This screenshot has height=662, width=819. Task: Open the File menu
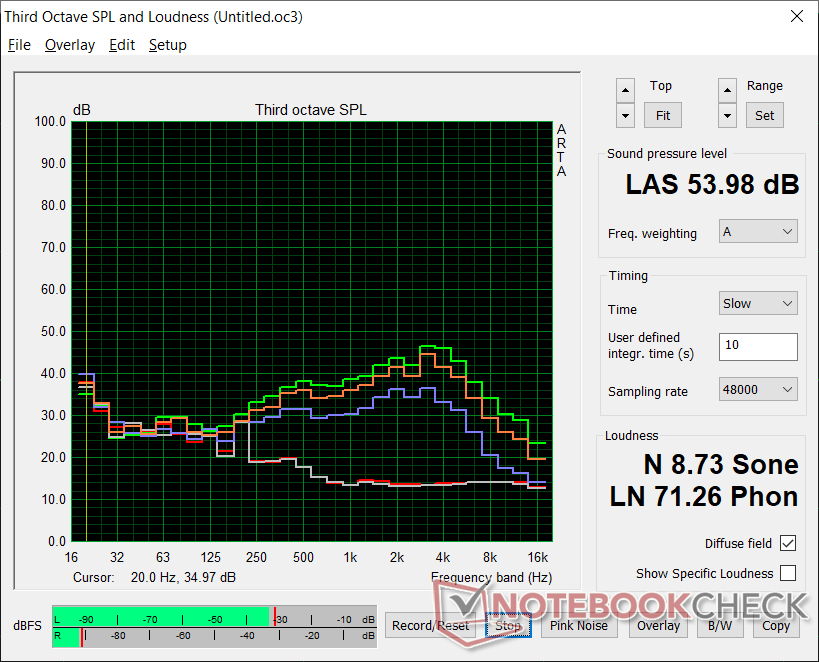(19, 45)
